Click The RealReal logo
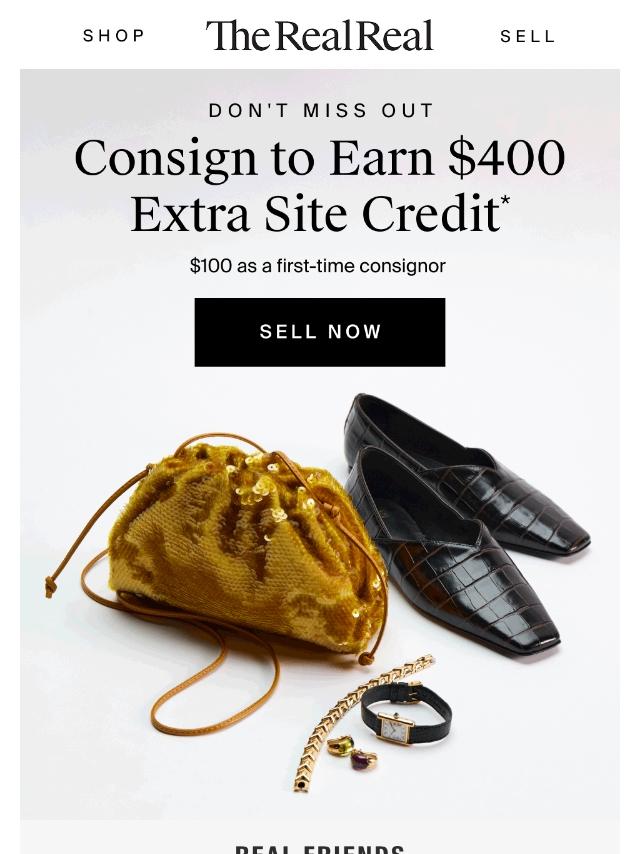Viewport: 640px width, 854px height. pyautogui.click(x=319, y=35)
